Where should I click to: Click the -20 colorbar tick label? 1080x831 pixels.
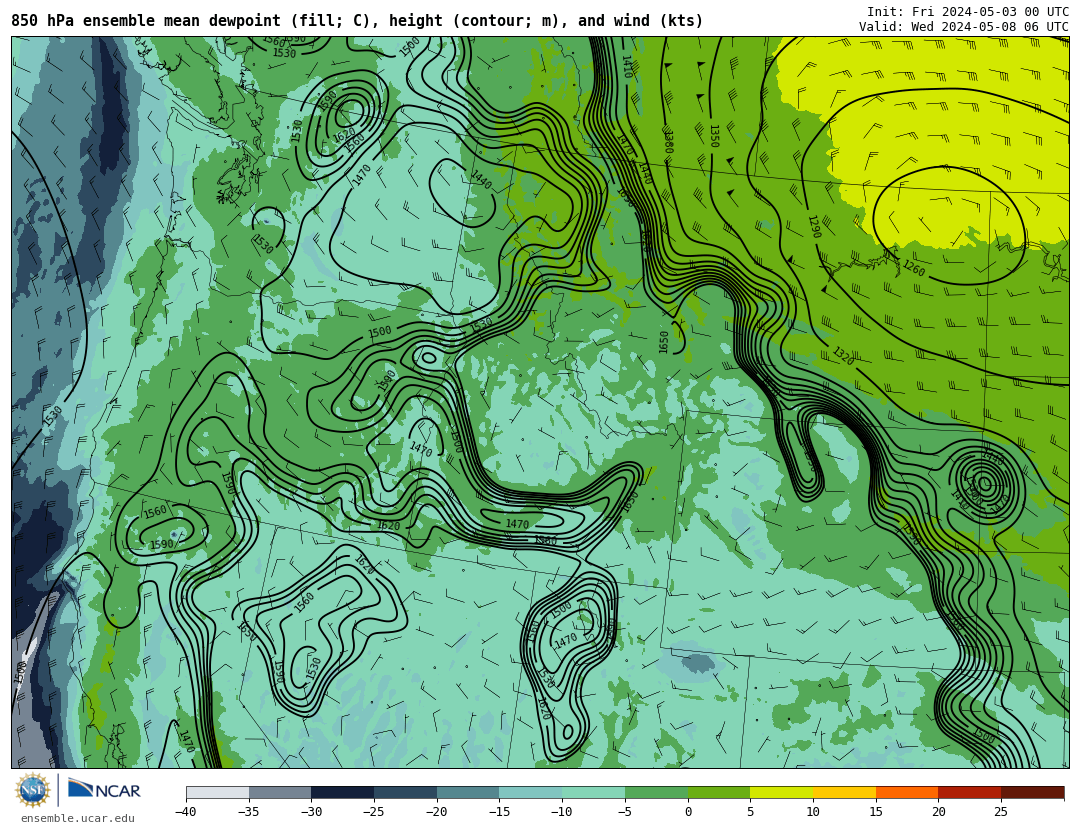436,812
